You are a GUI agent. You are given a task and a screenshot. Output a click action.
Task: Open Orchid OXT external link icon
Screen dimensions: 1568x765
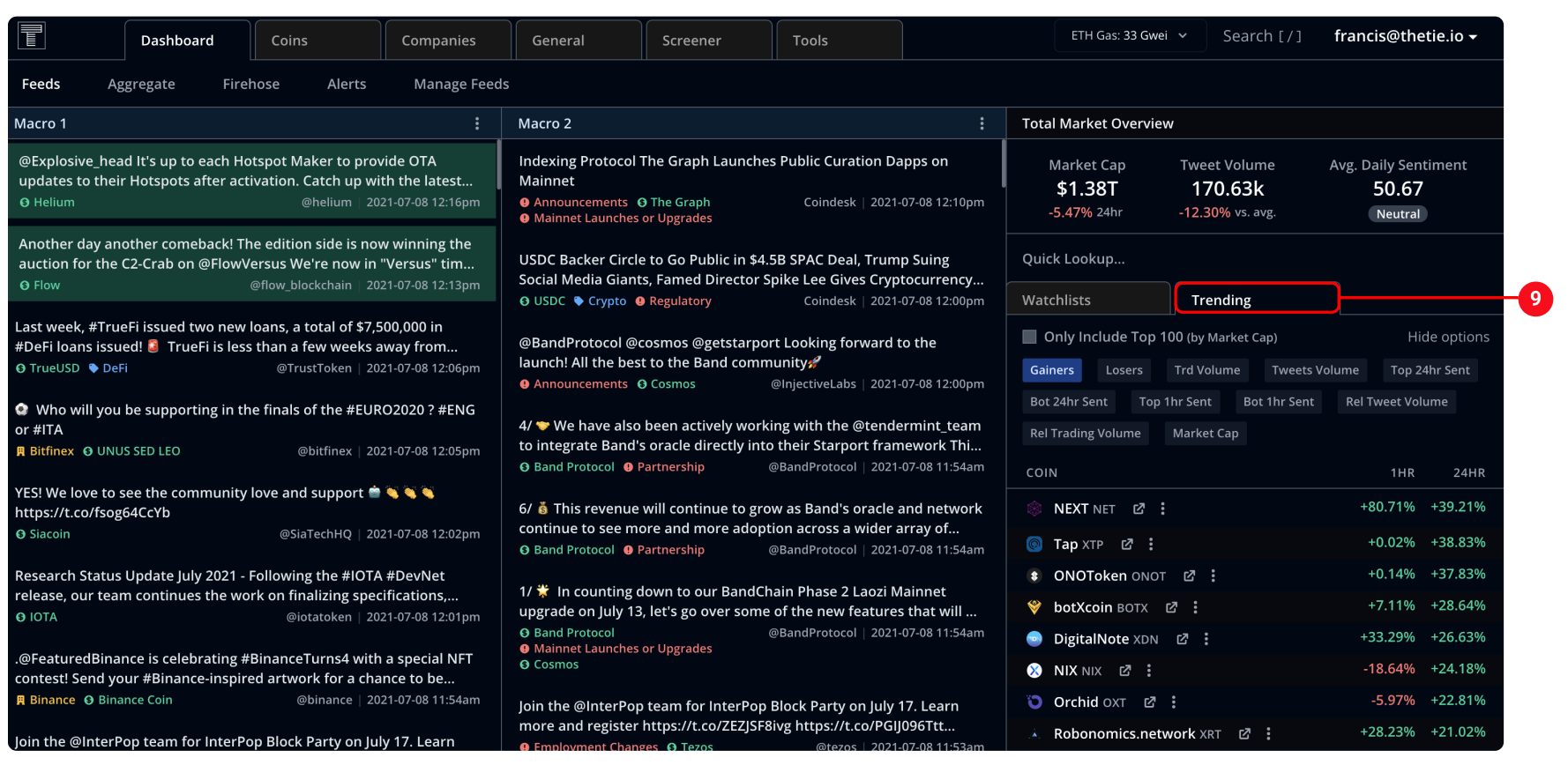pos(1149,702)
